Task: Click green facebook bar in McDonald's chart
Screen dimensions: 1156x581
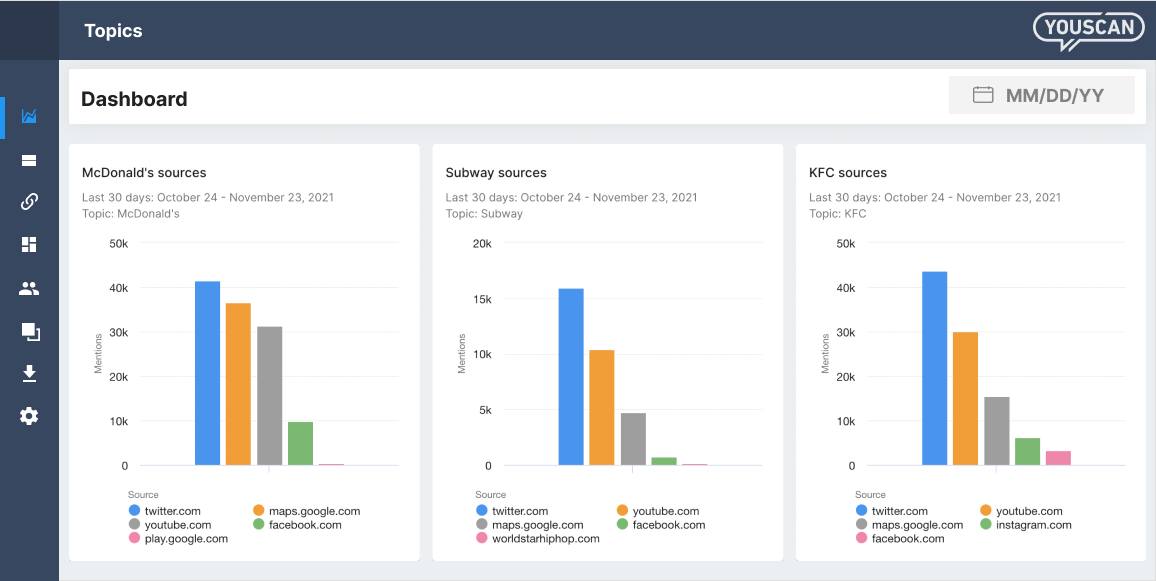Action: [300, 444]
